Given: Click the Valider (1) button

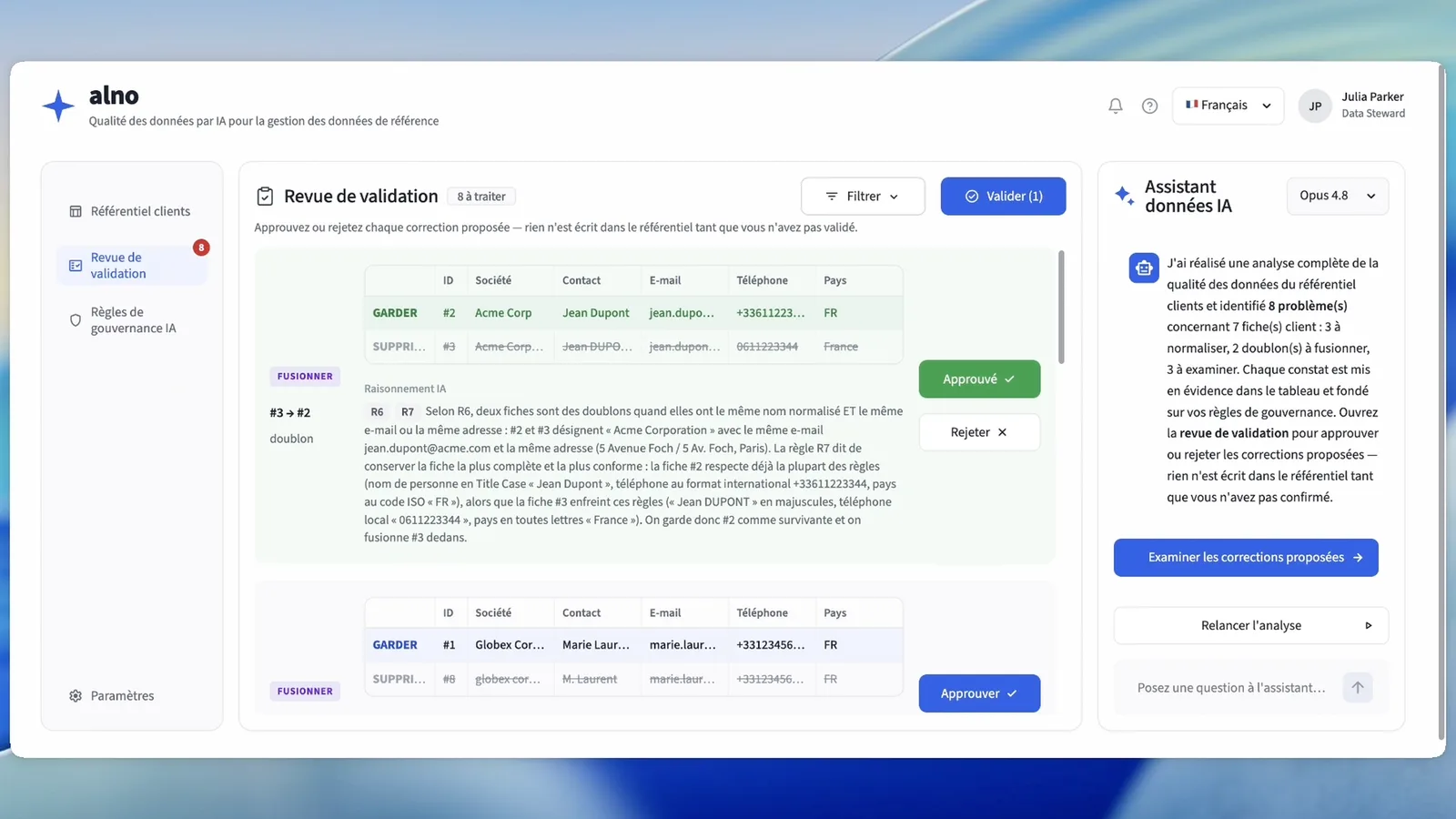Looking at the screenshot, I should coord(1003,197).
